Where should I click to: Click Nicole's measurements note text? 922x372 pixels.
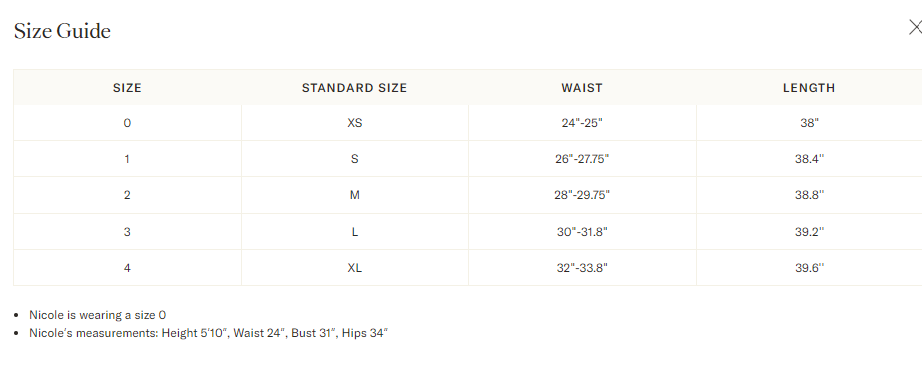209,333
